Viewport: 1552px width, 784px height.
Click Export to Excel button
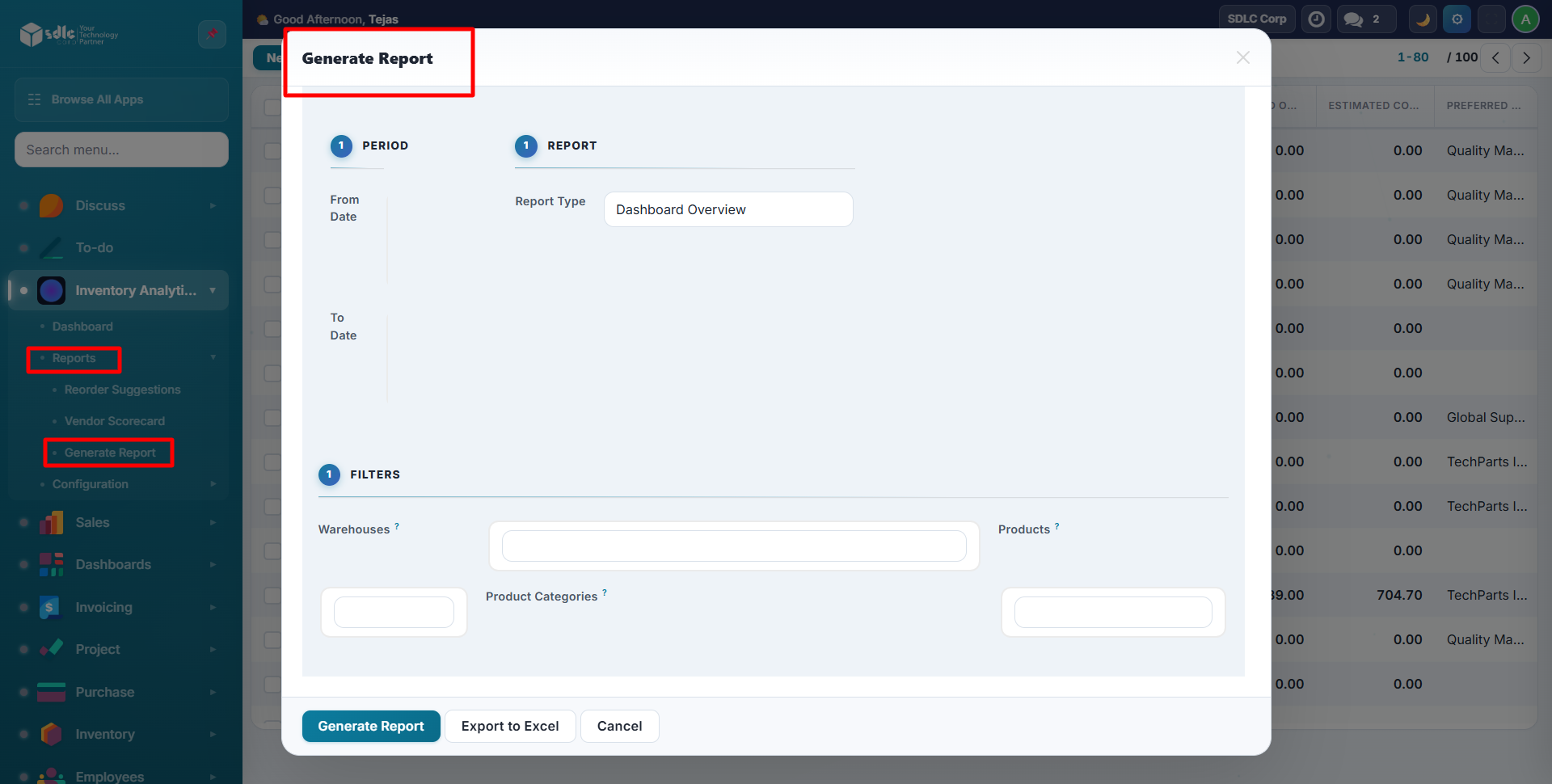click(x=509, y=726)
